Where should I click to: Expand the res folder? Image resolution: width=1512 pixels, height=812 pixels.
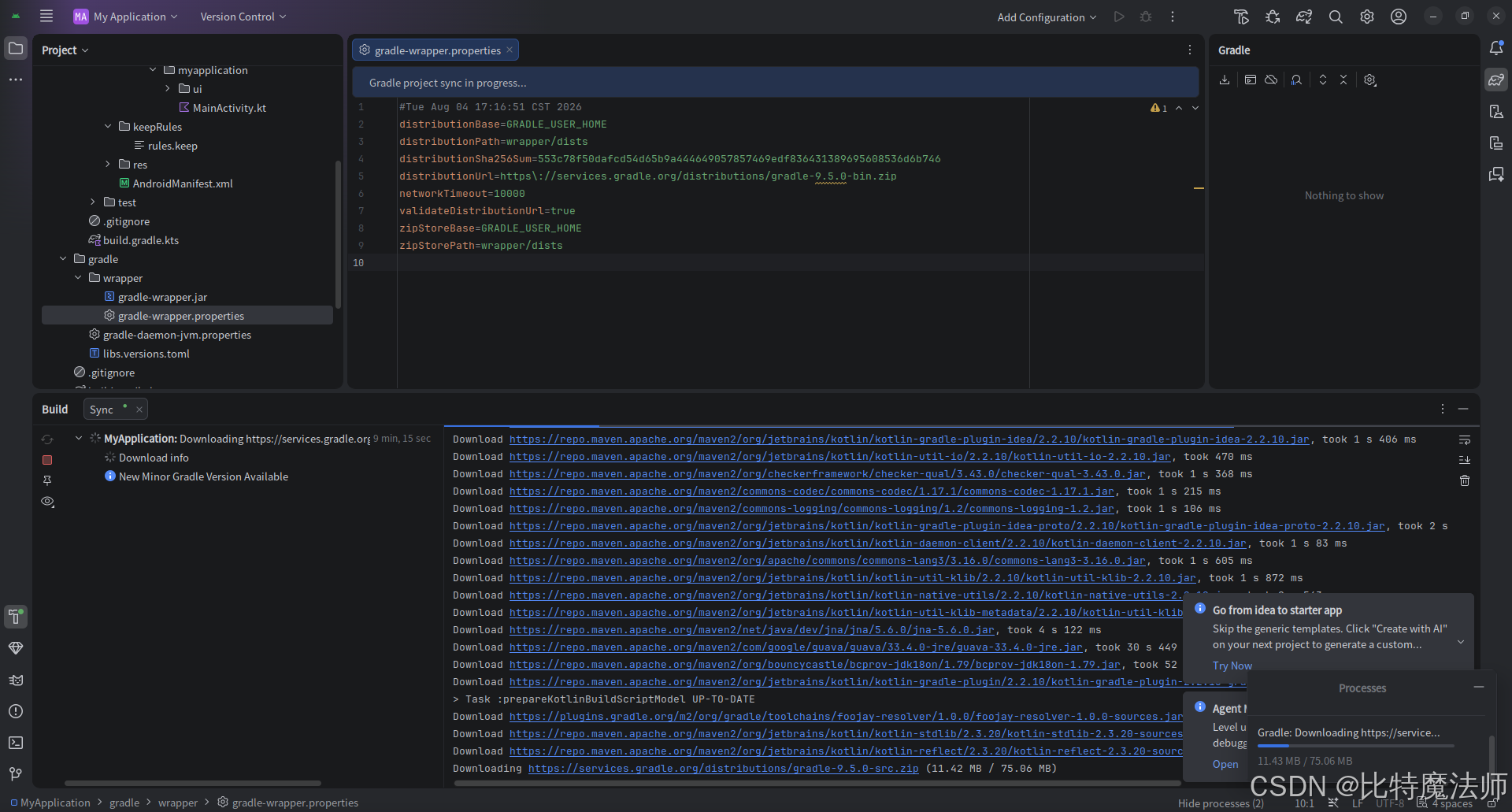click(x=108, y=165)
